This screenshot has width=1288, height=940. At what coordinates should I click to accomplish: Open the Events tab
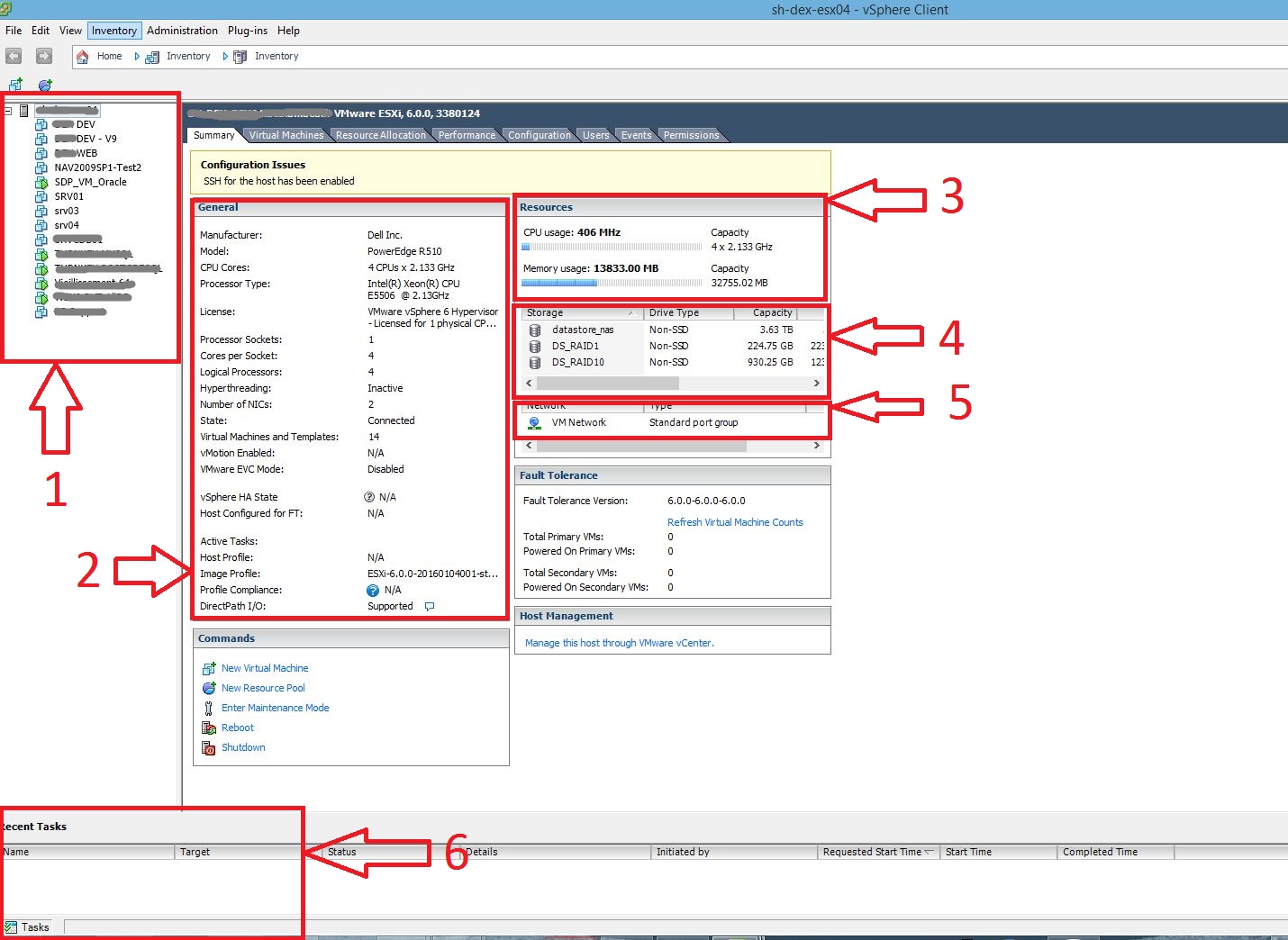(x=636, y=135)
